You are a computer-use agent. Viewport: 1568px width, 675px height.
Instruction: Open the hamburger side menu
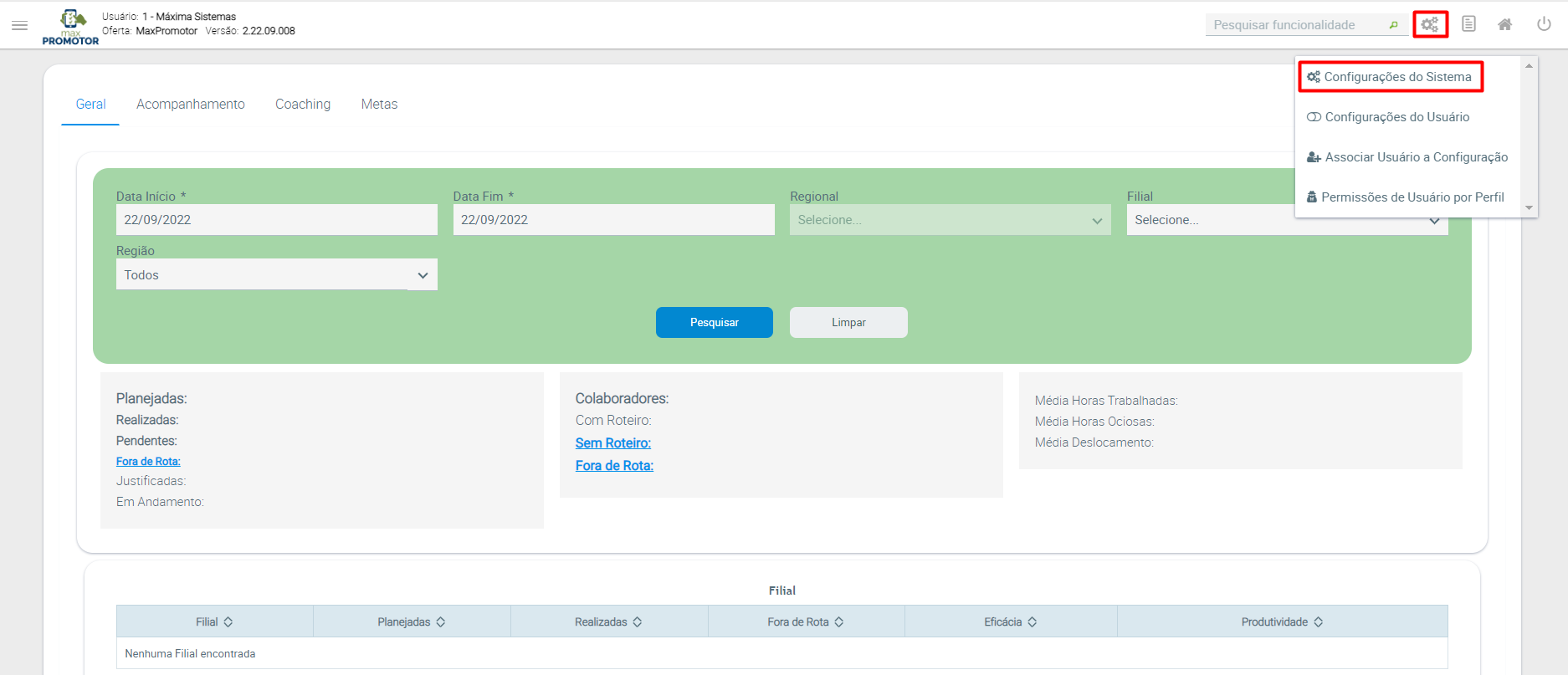tap(19, 25)
